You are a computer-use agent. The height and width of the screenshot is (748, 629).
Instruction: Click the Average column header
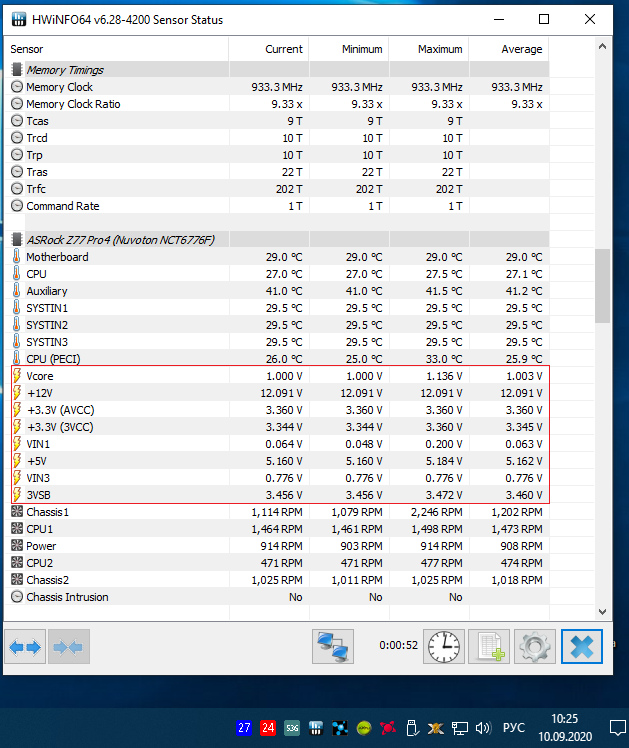pos(509,49)
